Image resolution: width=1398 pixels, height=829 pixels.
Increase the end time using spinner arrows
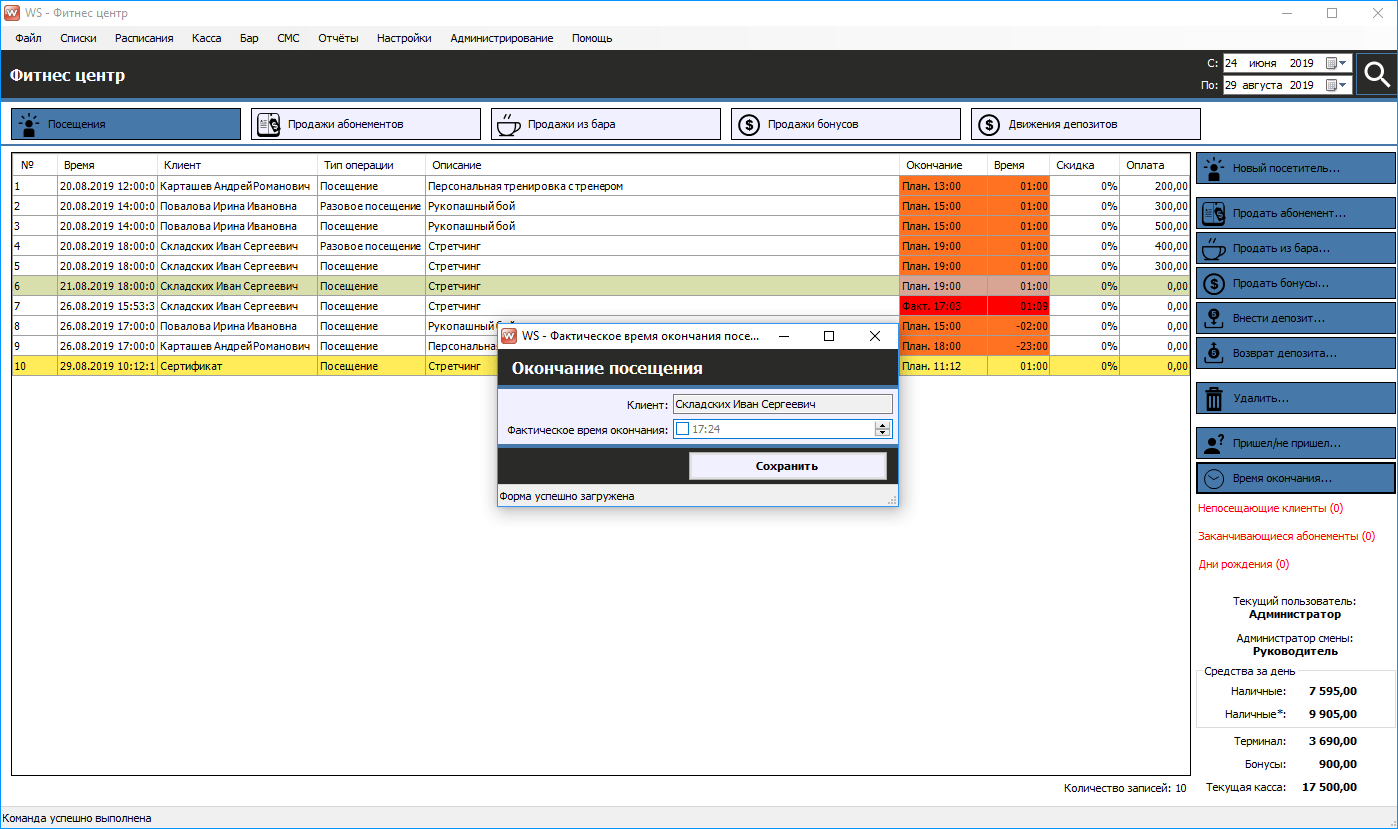click(882, 425)
